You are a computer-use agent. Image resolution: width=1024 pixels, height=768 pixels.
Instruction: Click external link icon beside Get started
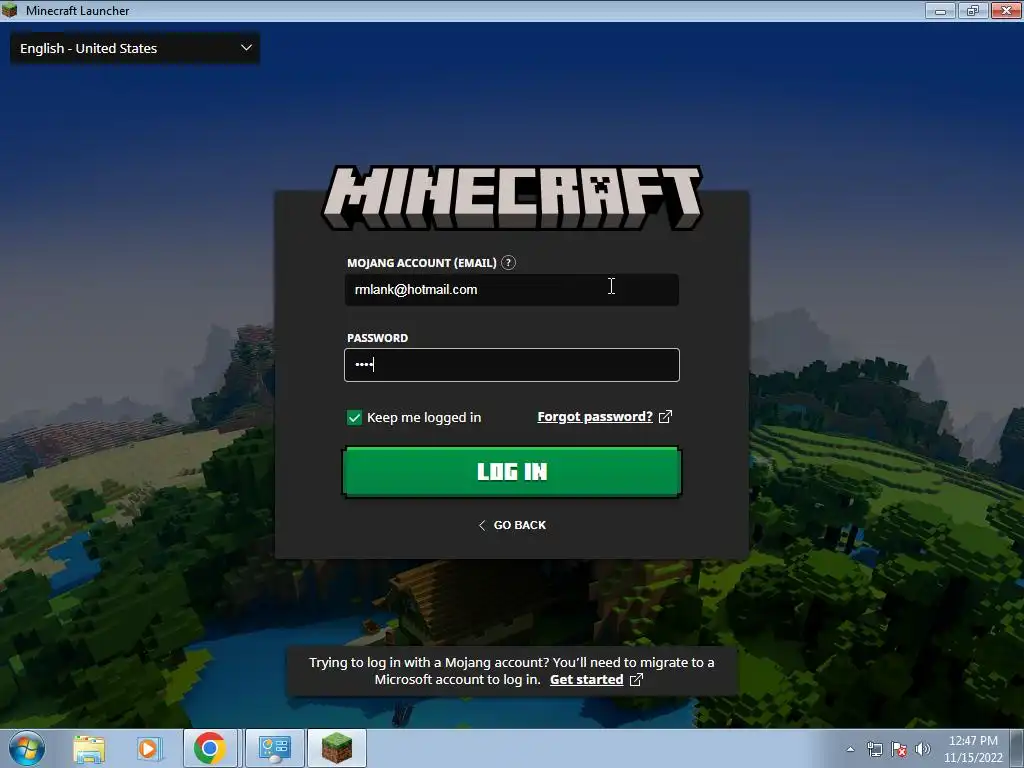[636, 679]
